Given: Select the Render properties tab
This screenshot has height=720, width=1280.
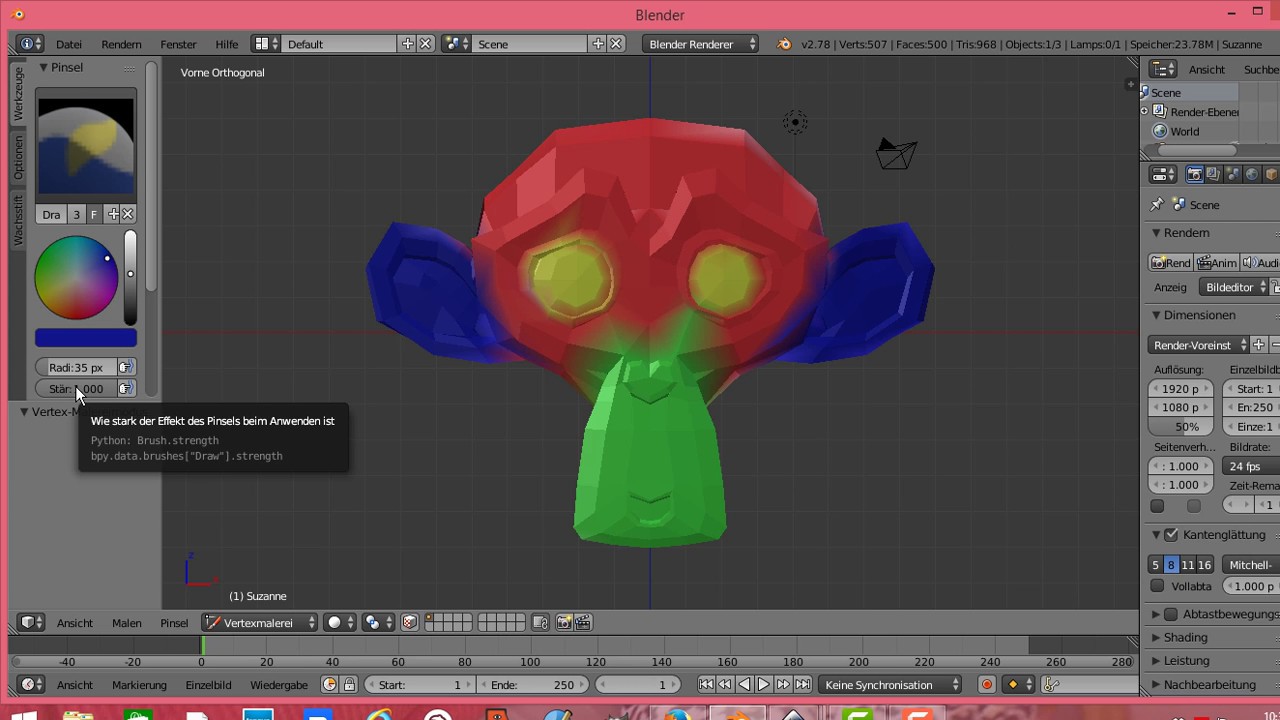Looking at the screenshot, I should (x=1194, y=174).
